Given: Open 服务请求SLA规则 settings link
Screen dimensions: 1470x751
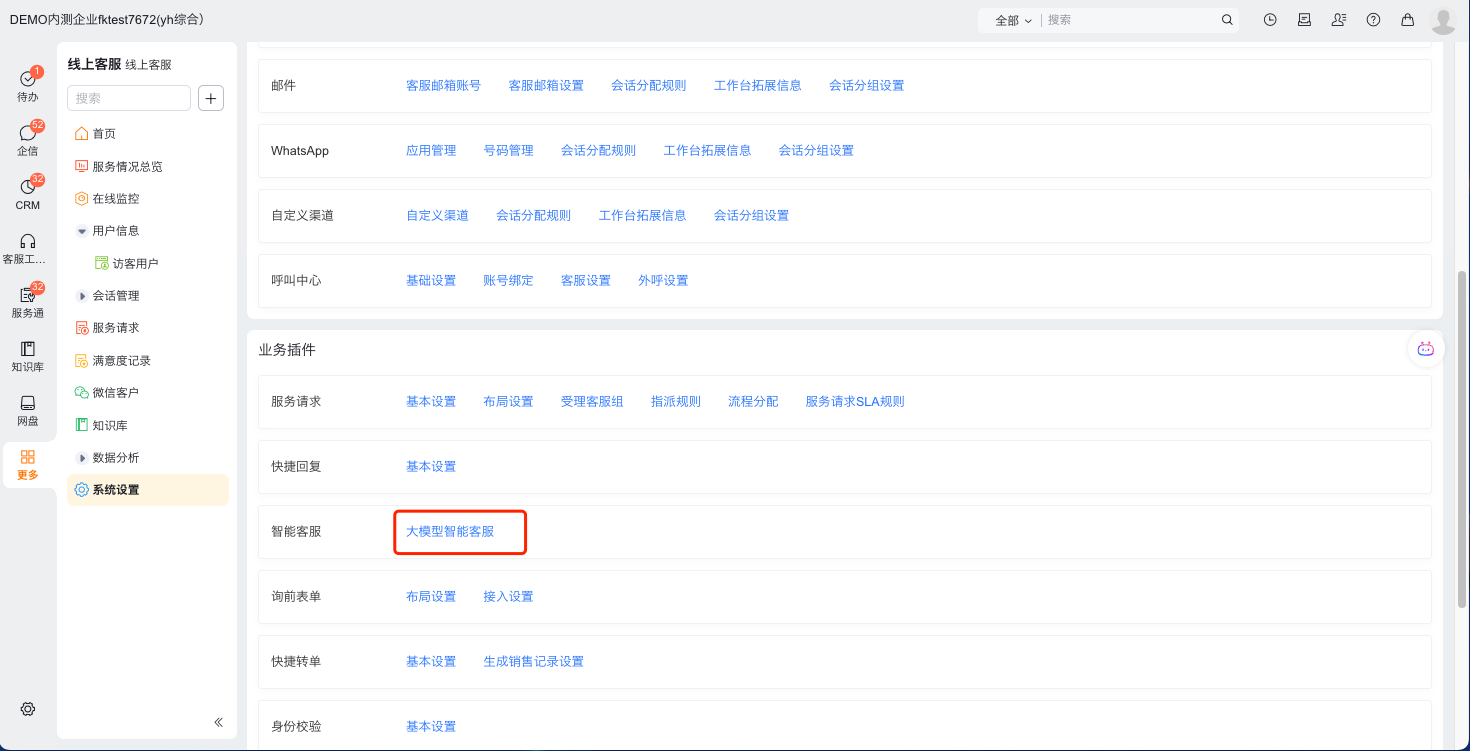Looking at the screenshot, I should (x=855, y=402).
